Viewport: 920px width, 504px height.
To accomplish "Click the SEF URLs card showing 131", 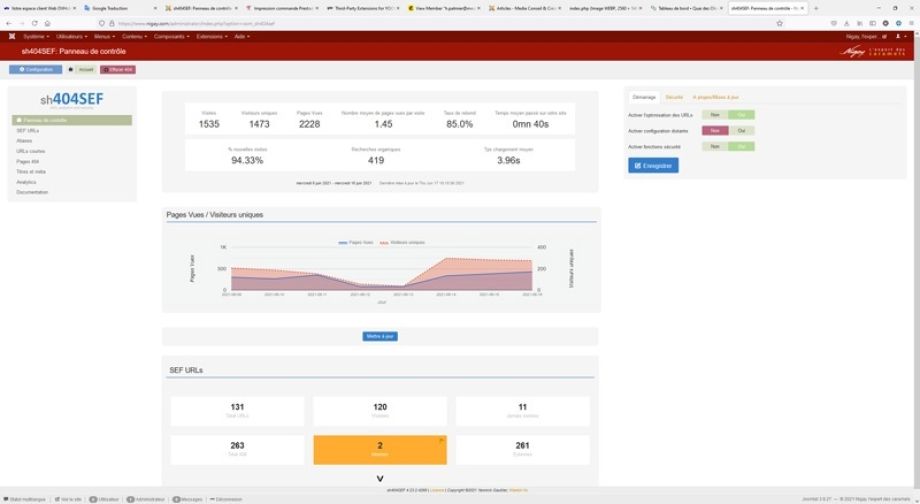I will [x=237, y=411].
